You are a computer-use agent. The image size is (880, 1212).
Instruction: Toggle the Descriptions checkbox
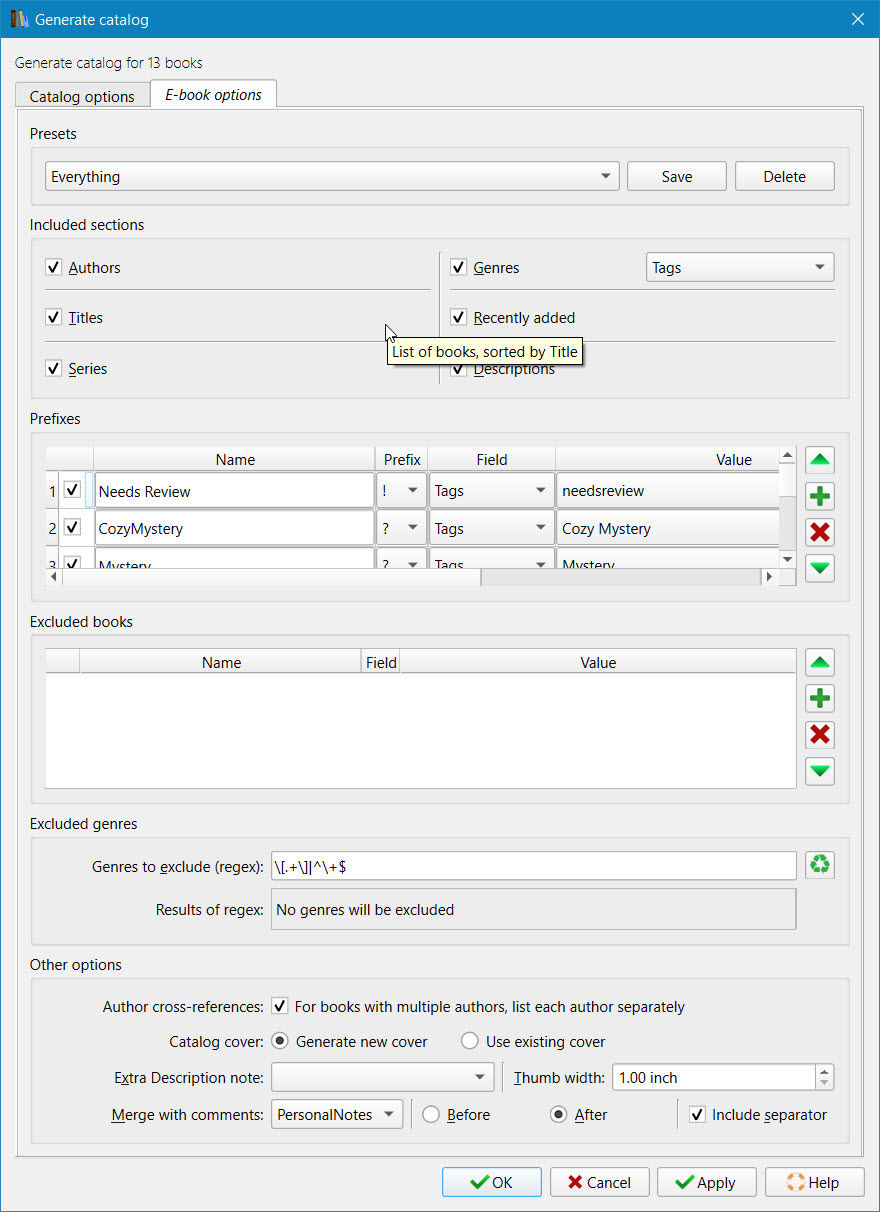[459, 369]
